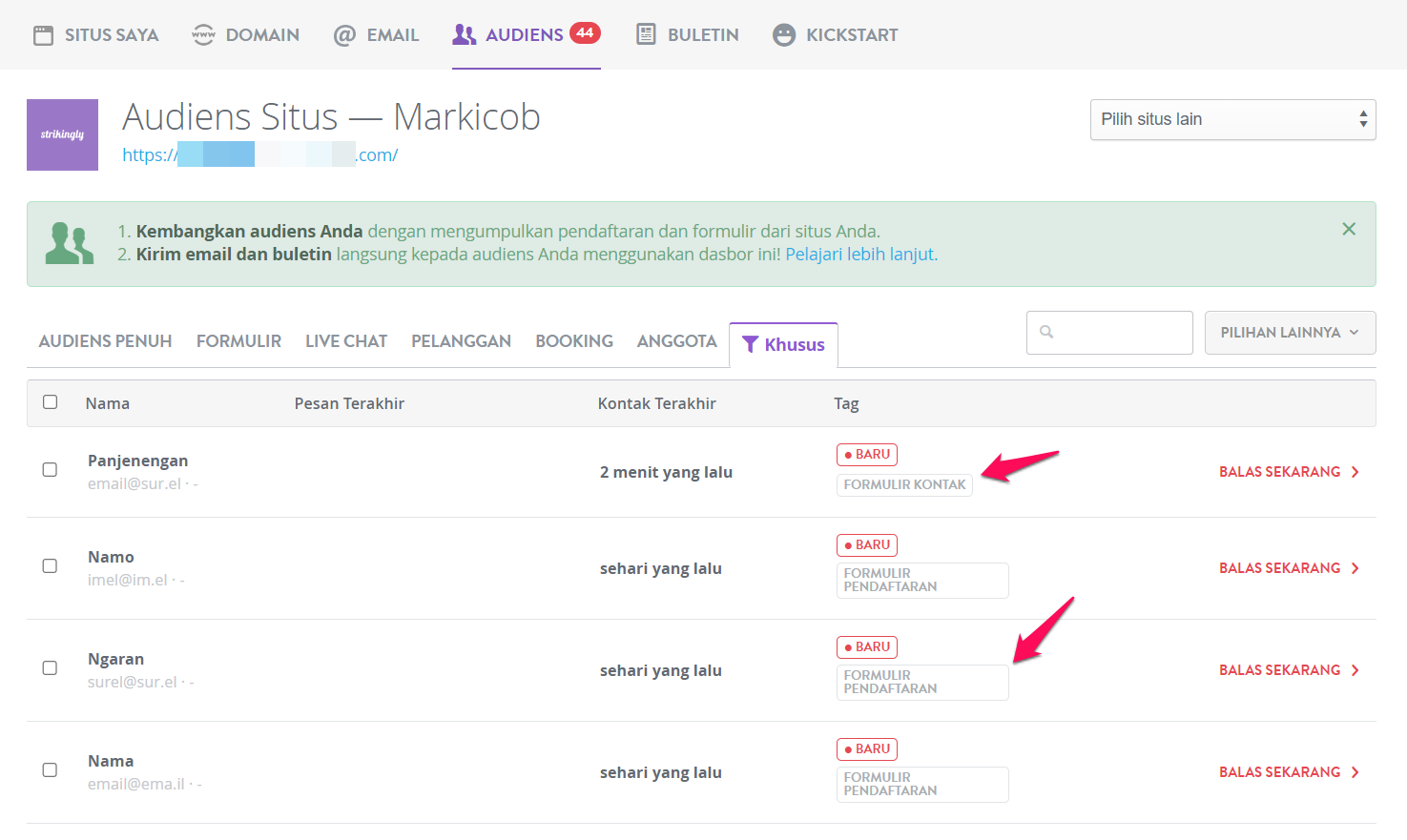This screenshot has height=840, width=1407.
Task: Click the search magnifier icon
Action: pos(1046,332)
